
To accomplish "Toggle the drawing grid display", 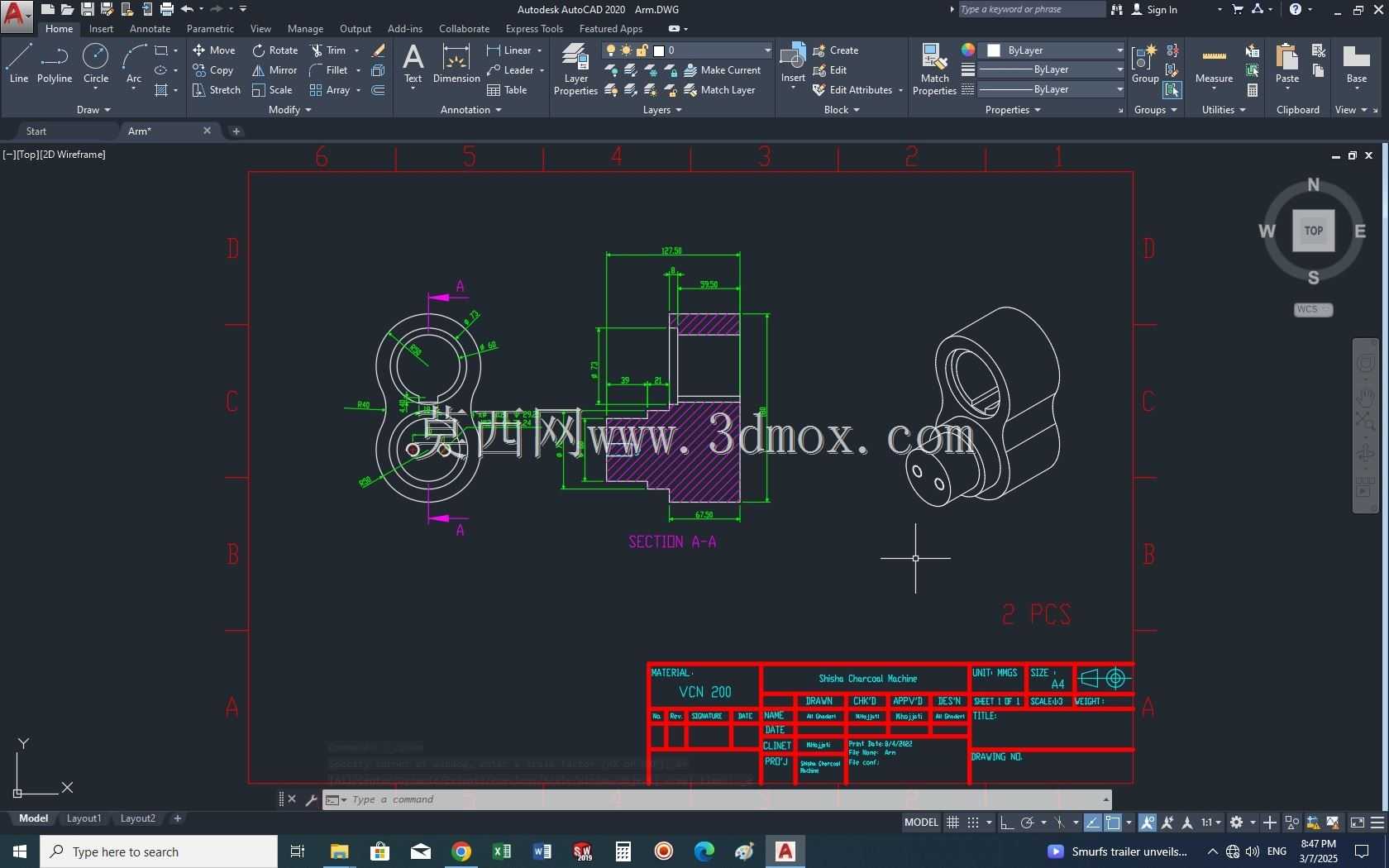I will (x=952, y=823).
